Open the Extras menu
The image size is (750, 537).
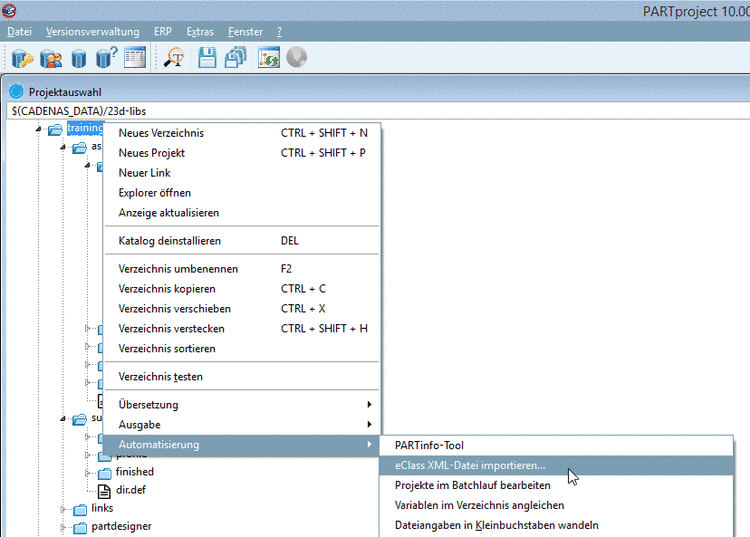click(200, 32)
